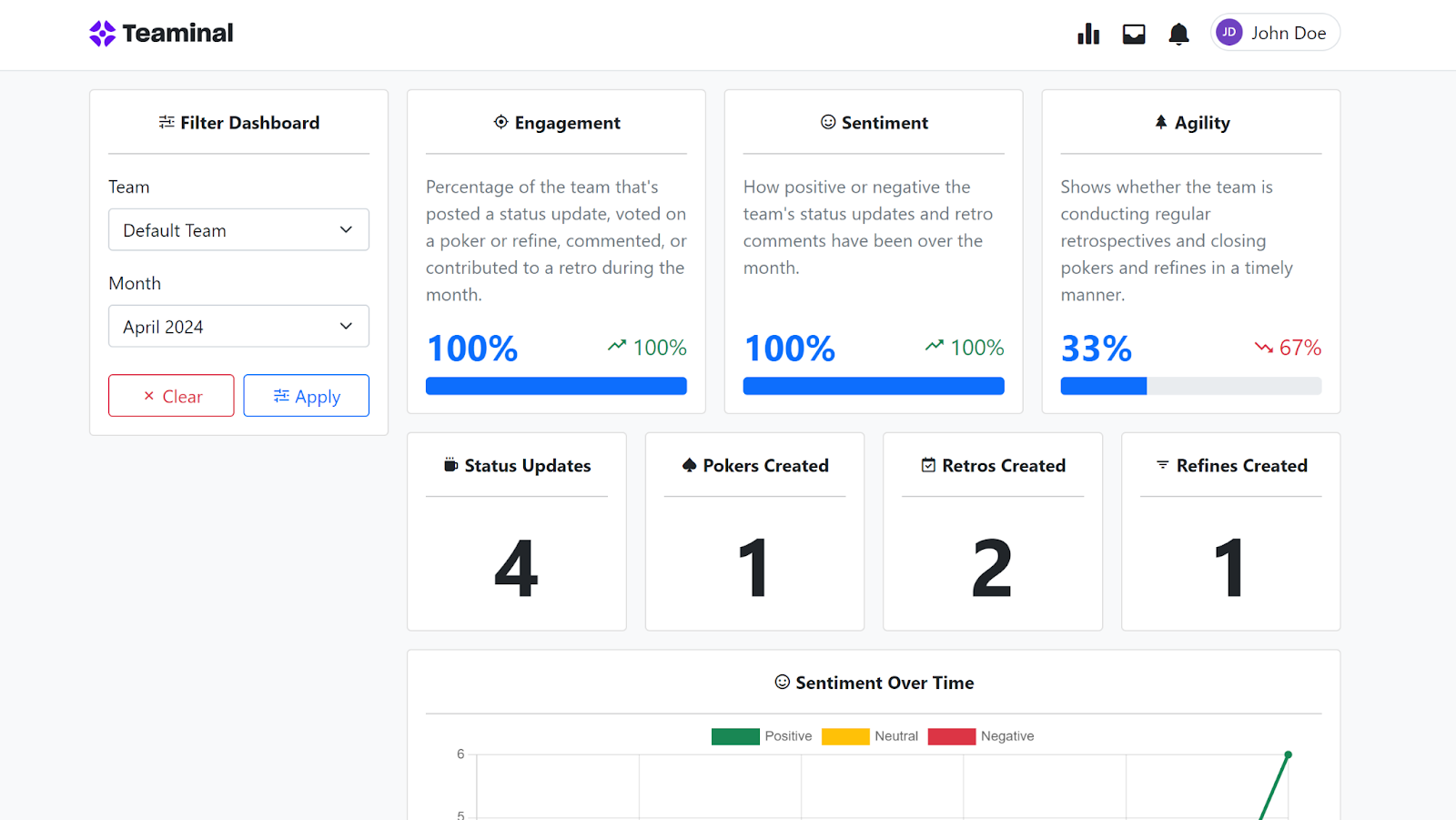Toggle the Negative legend series
The height and width of the screenshot is (820, 1456).
[952, 736]
